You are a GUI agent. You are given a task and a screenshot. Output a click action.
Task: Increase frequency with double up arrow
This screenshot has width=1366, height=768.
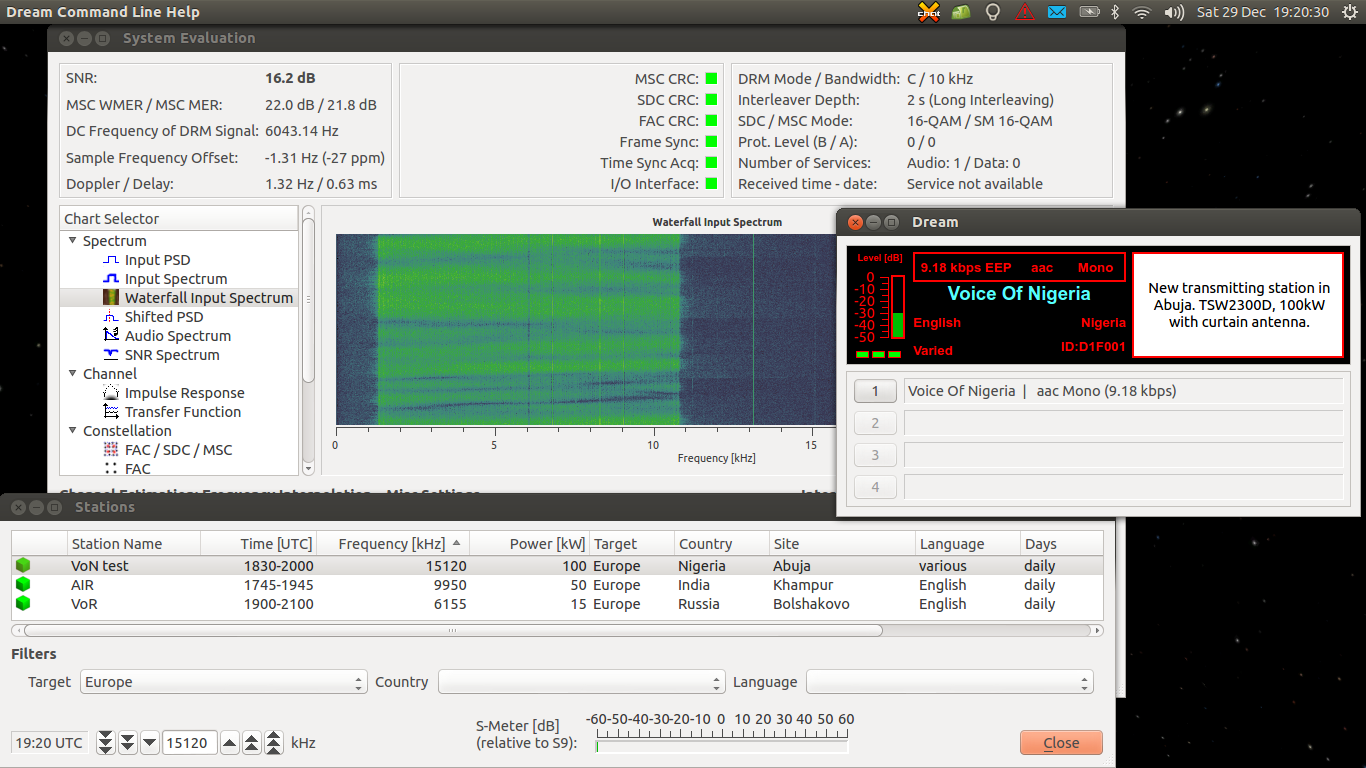pyautogui.click(x=252, y=743)
